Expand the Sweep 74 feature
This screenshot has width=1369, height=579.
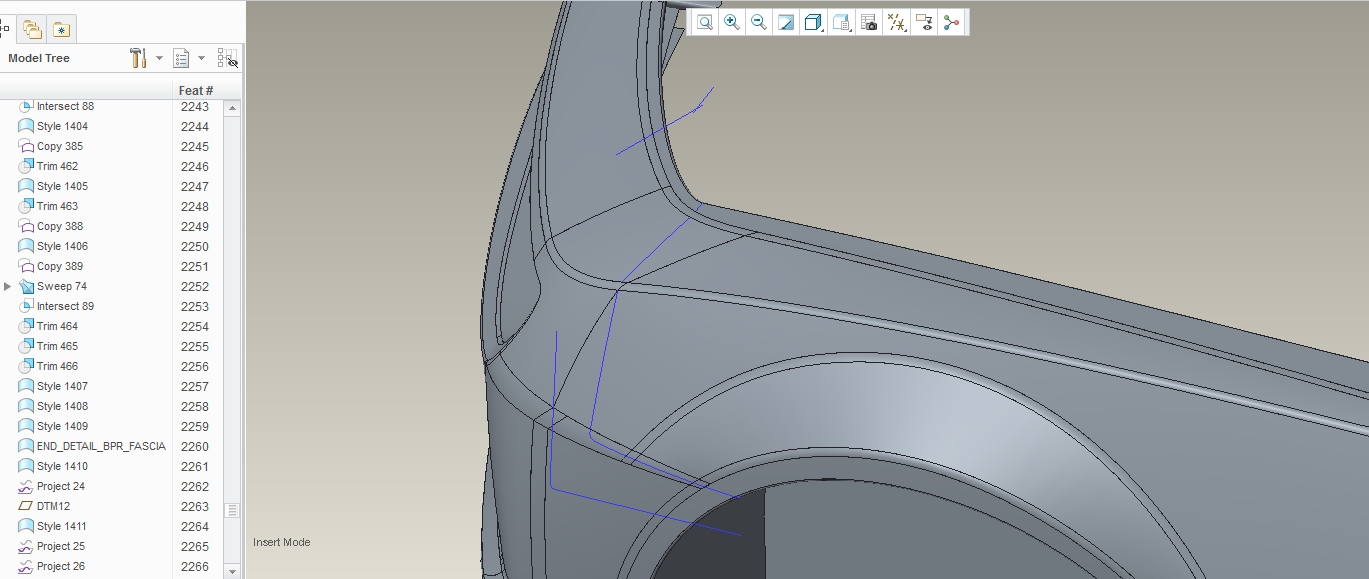(x=8, y=286)
